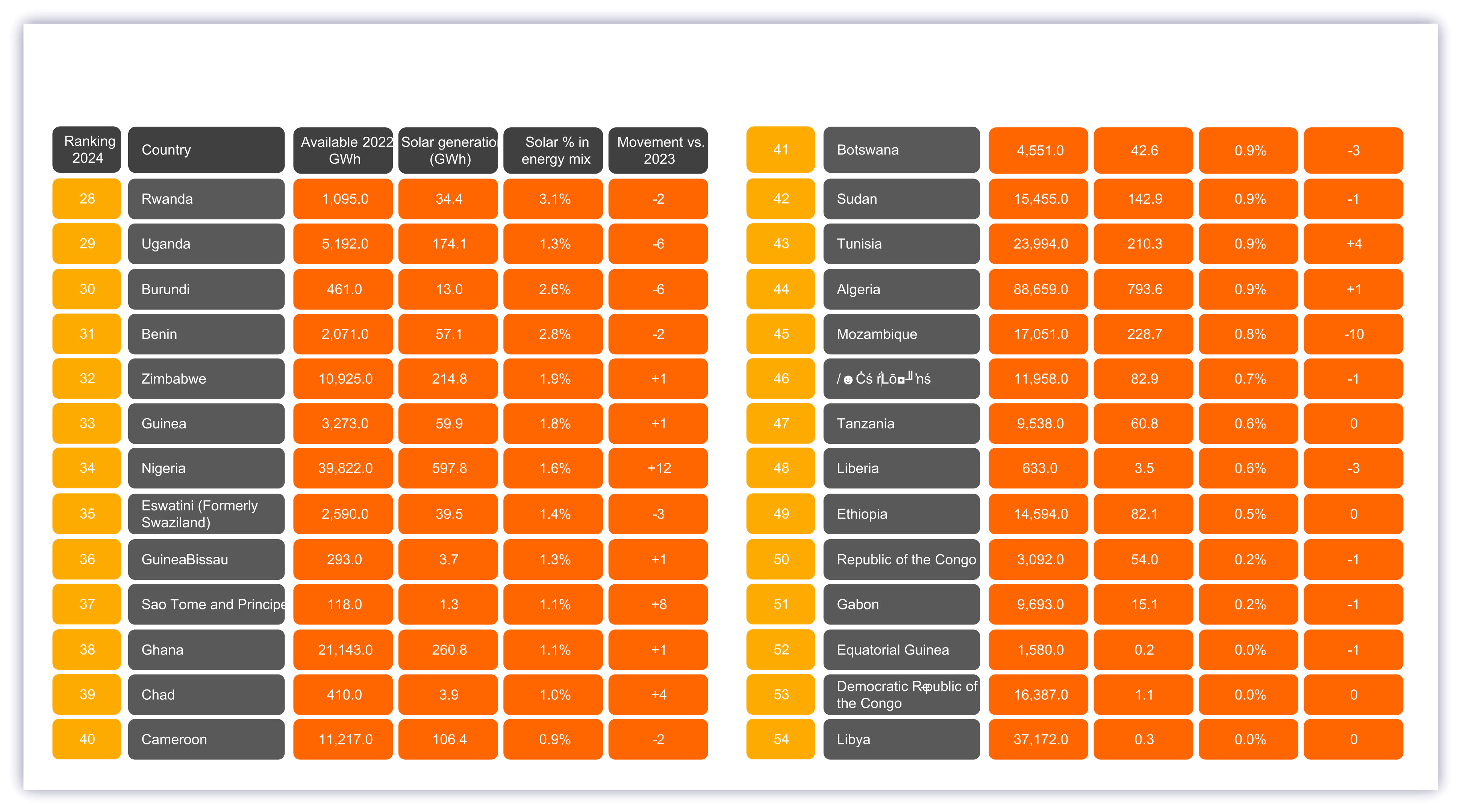
Task: Click the Rwanda country cell
Action: click(206, 199)
